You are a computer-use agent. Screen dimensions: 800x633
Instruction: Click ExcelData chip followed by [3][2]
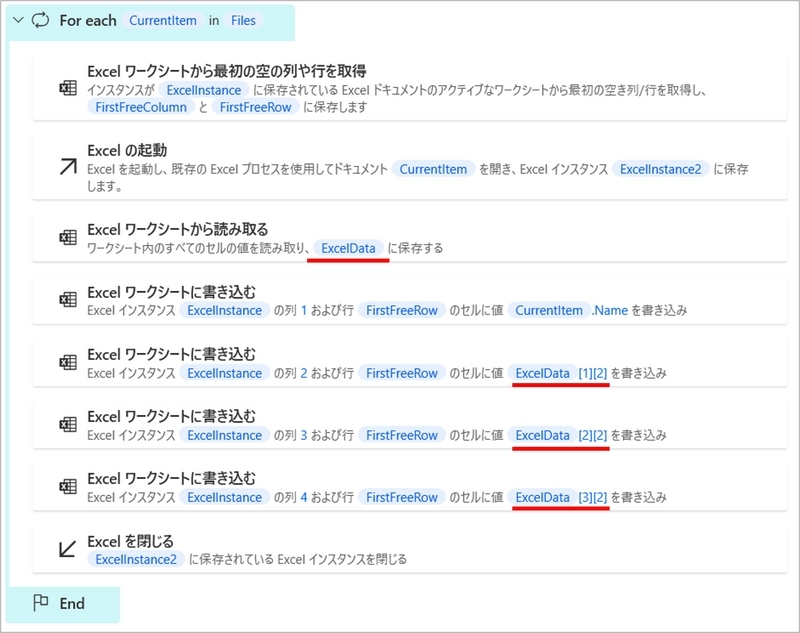click(542, 497)
